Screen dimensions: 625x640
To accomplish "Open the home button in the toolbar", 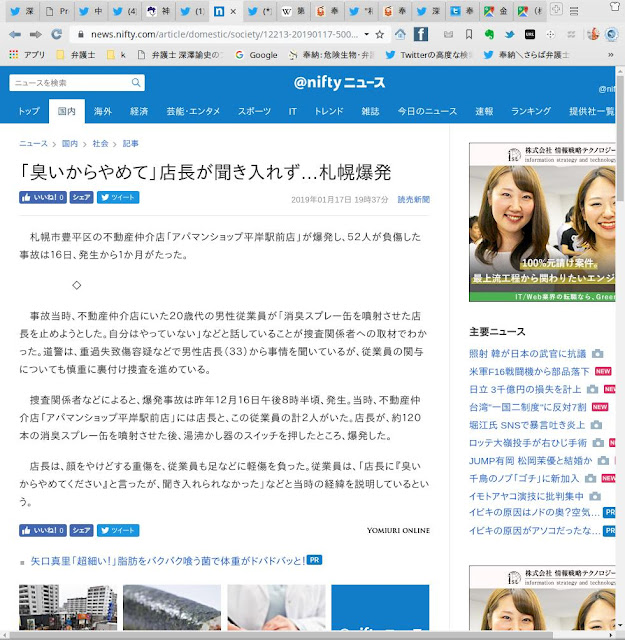I will [x=400, y=35].
